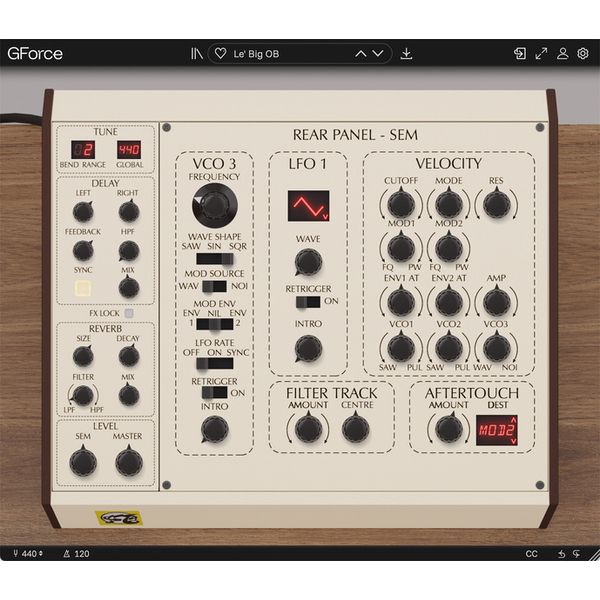
Task: Click the Velocity RES knob
Action: click(496, 204)
